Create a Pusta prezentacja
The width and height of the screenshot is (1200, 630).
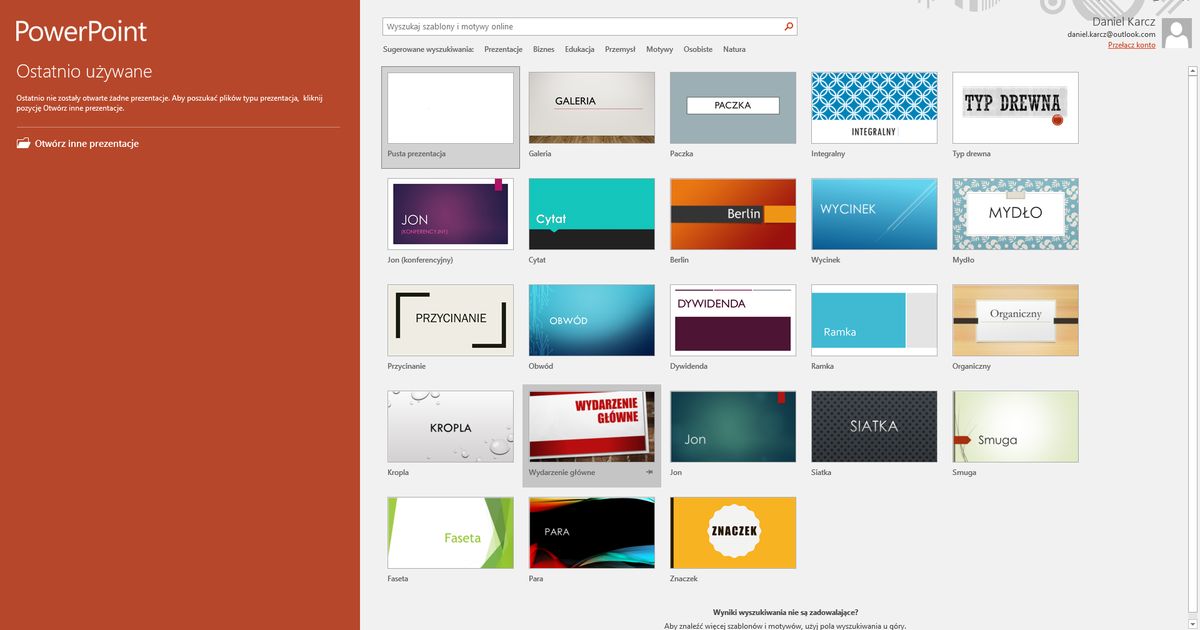(449, 107)
